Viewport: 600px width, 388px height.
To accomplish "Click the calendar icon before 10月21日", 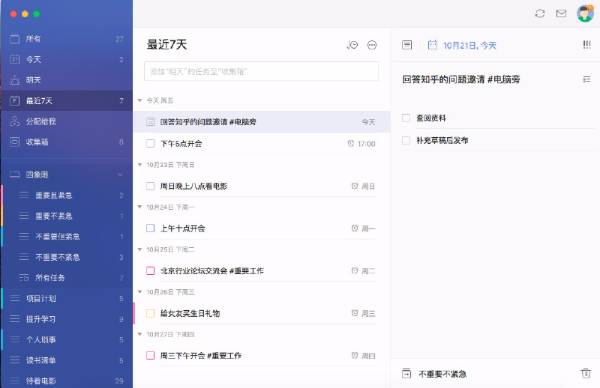I will tap(432, 45).
